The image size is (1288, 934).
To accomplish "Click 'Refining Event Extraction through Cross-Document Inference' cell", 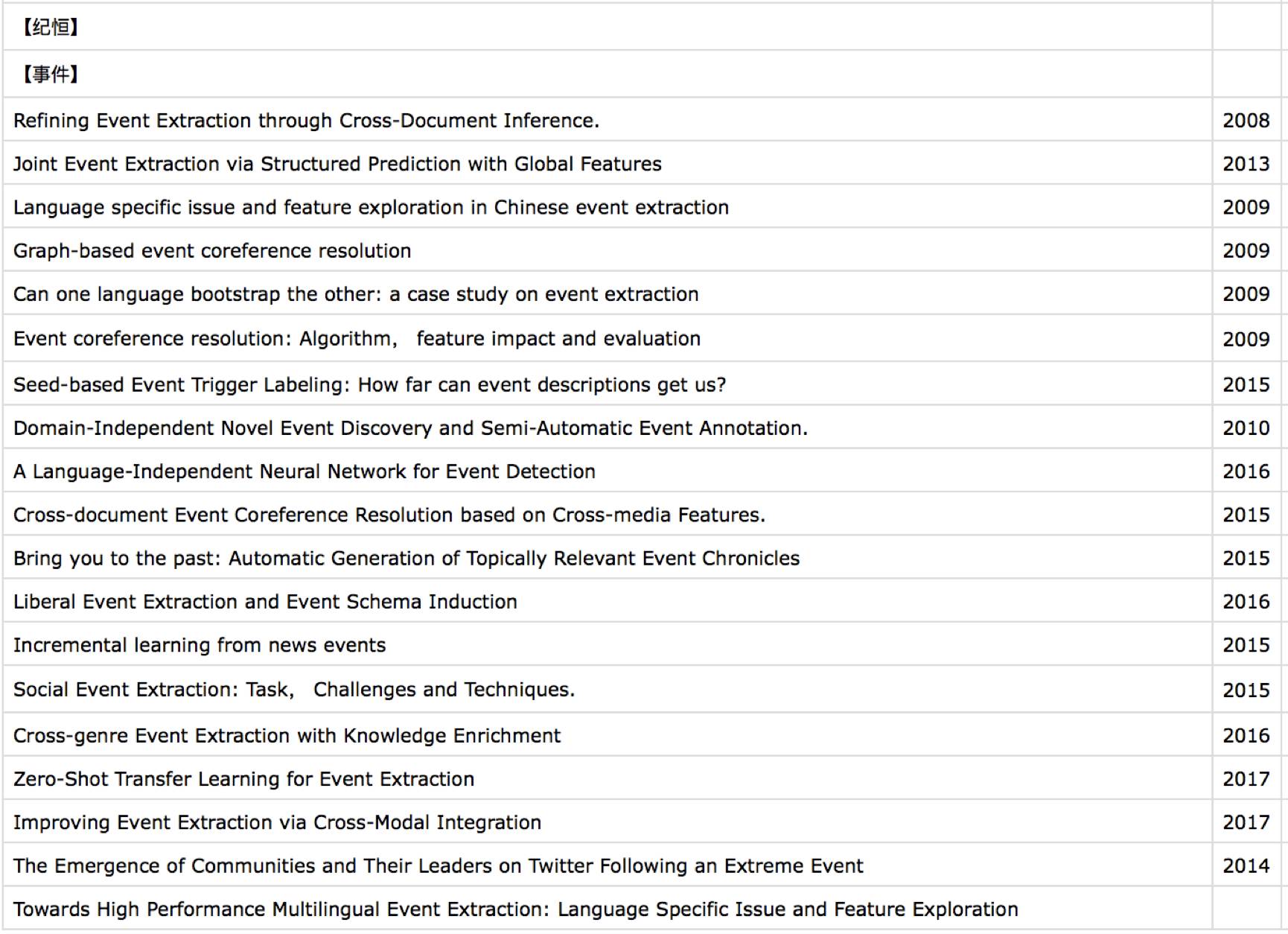I will (x=608, y=120).
